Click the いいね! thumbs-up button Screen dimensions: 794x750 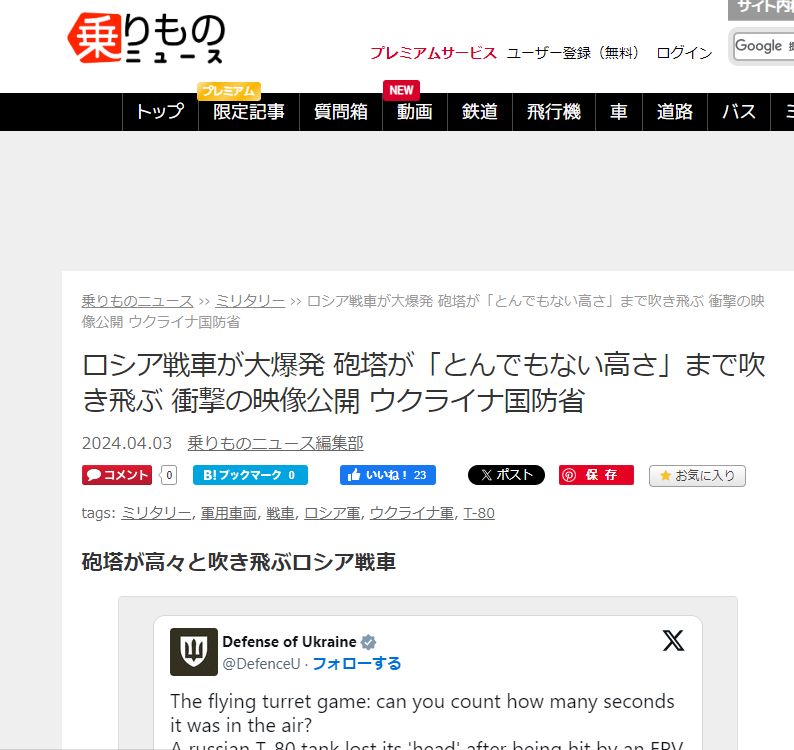pos(388,475)
